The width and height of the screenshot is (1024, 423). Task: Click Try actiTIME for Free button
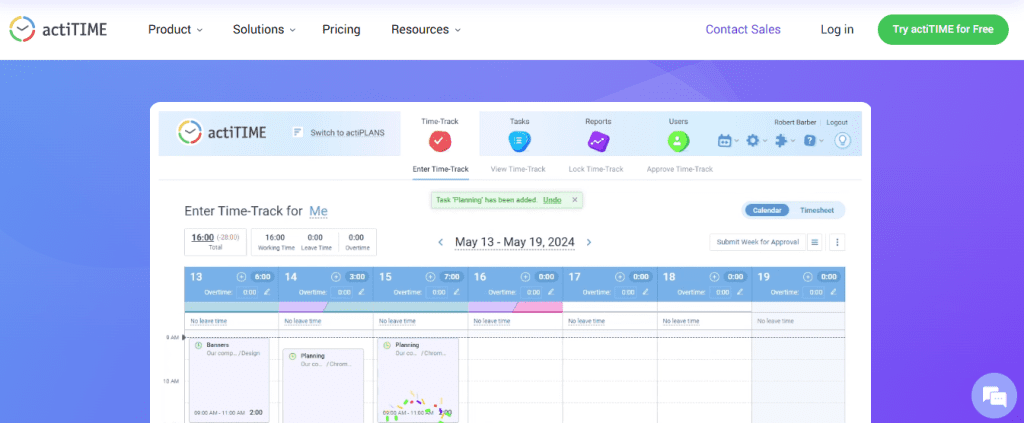943,29
